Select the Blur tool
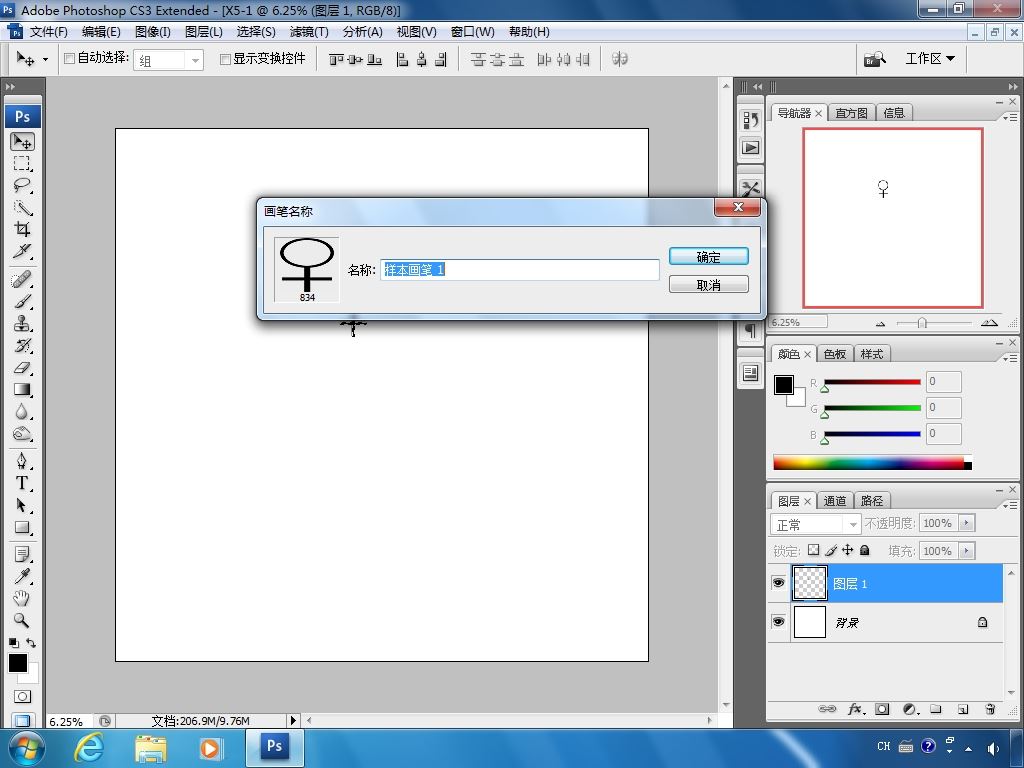This screenshot has height=768, width=1024. point(22,411)
